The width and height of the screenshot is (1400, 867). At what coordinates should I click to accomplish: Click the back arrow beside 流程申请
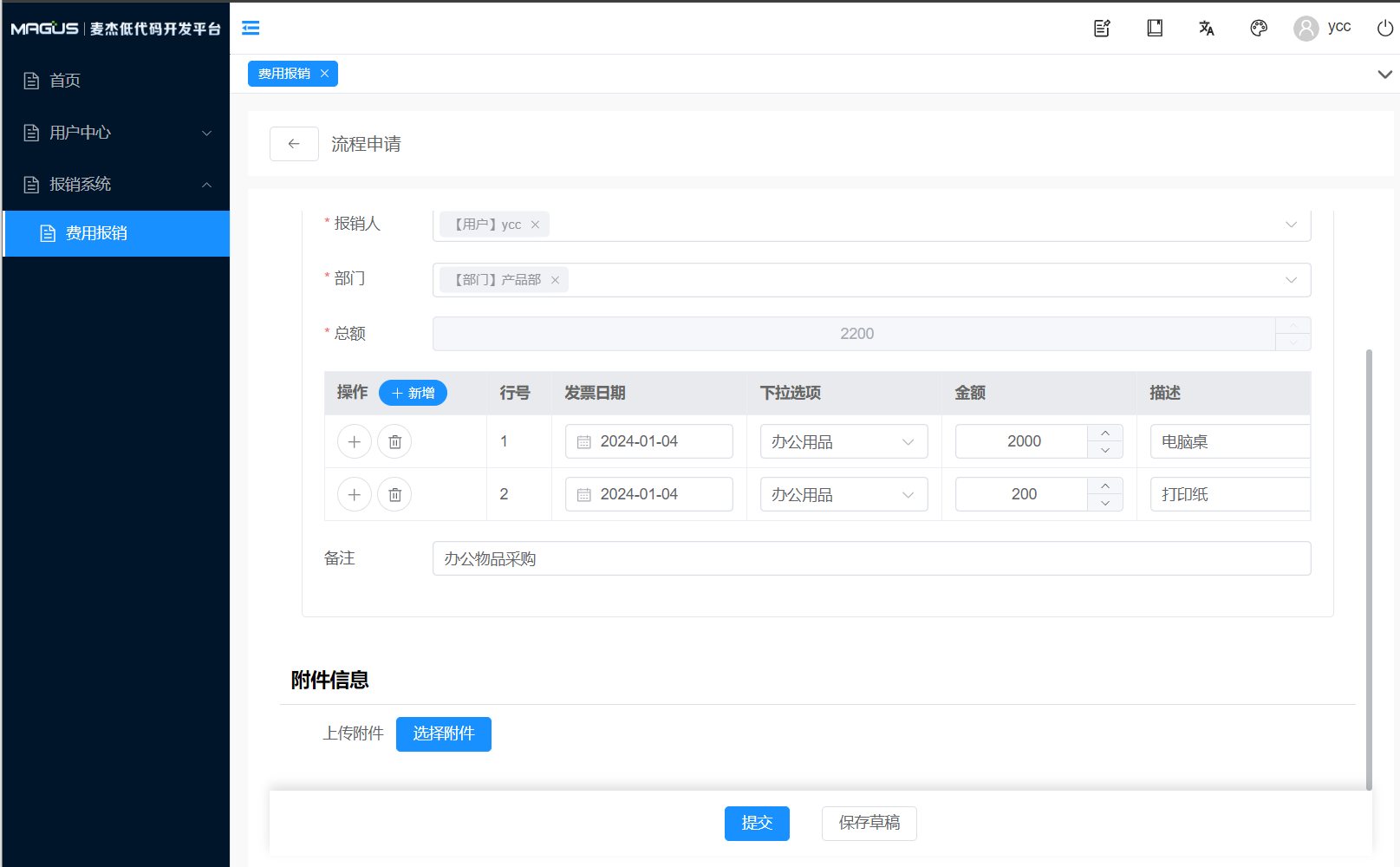[x=294, y=144]
